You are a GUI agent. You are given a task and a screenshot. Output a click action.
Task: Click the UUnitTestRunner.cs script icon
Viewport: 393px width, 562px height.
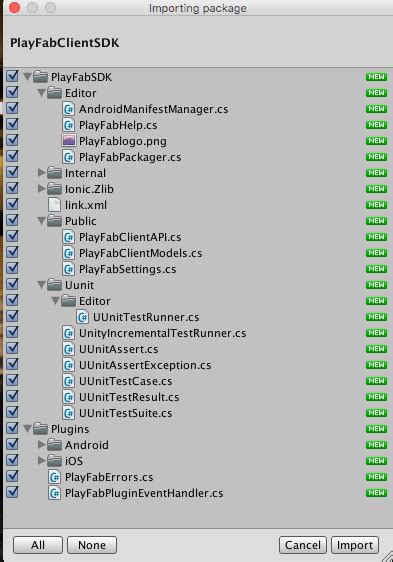(82, 317)
